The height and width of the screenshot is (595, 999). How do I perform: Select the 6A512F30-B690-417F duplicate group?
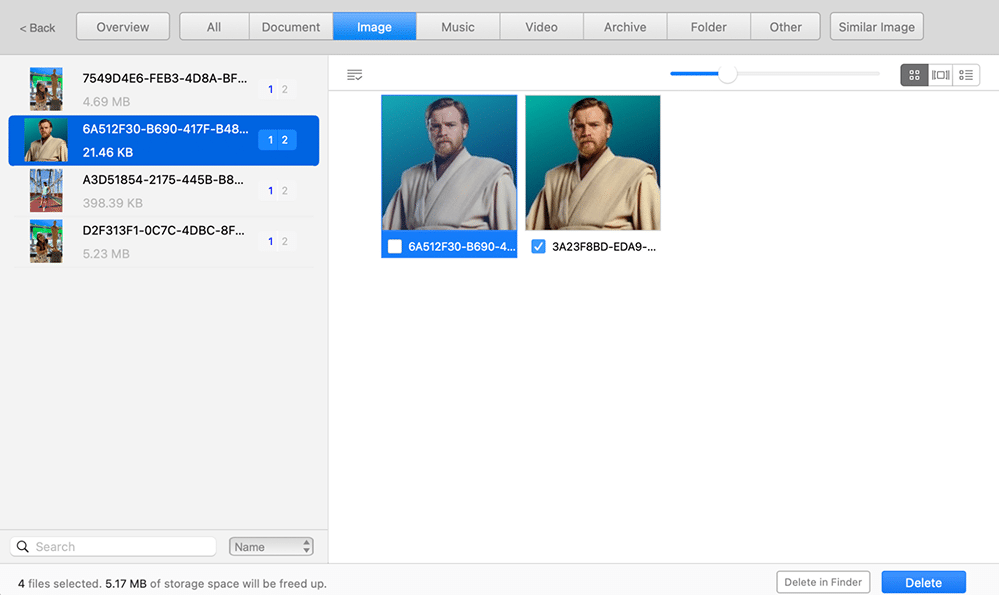(164, 140)
